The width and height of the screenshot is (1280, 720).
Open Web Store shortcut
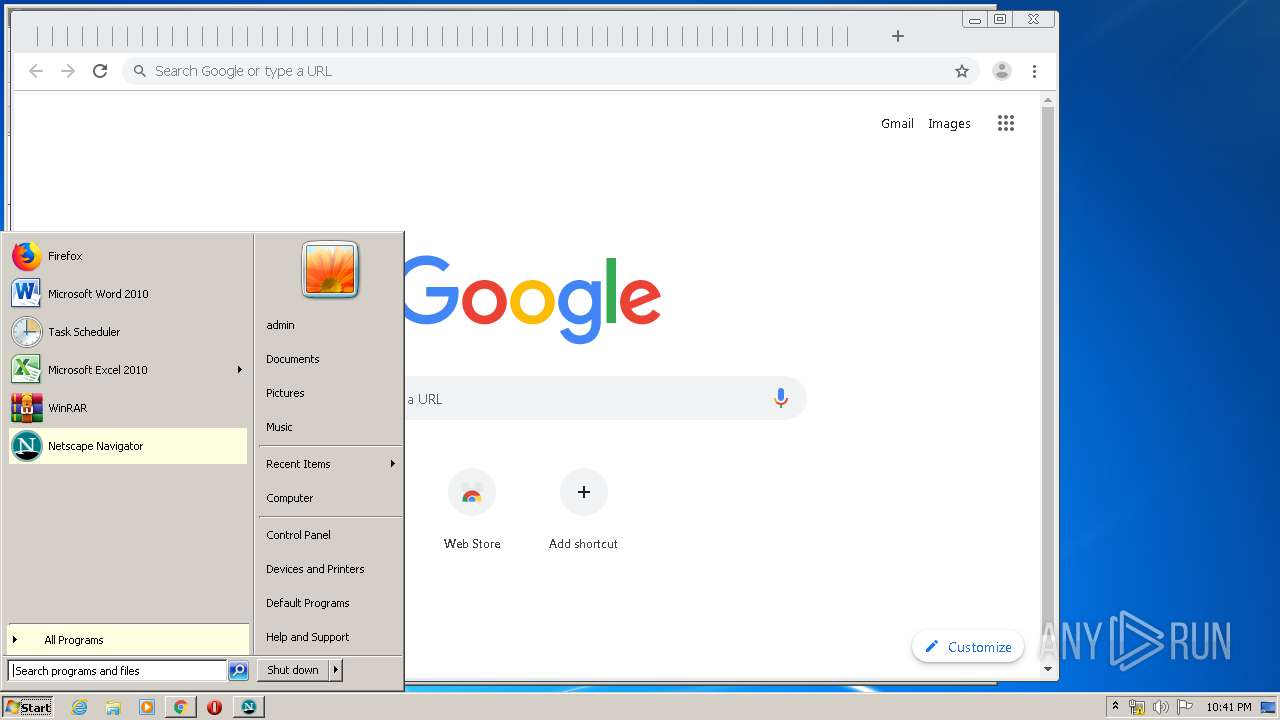pos(472,510)
